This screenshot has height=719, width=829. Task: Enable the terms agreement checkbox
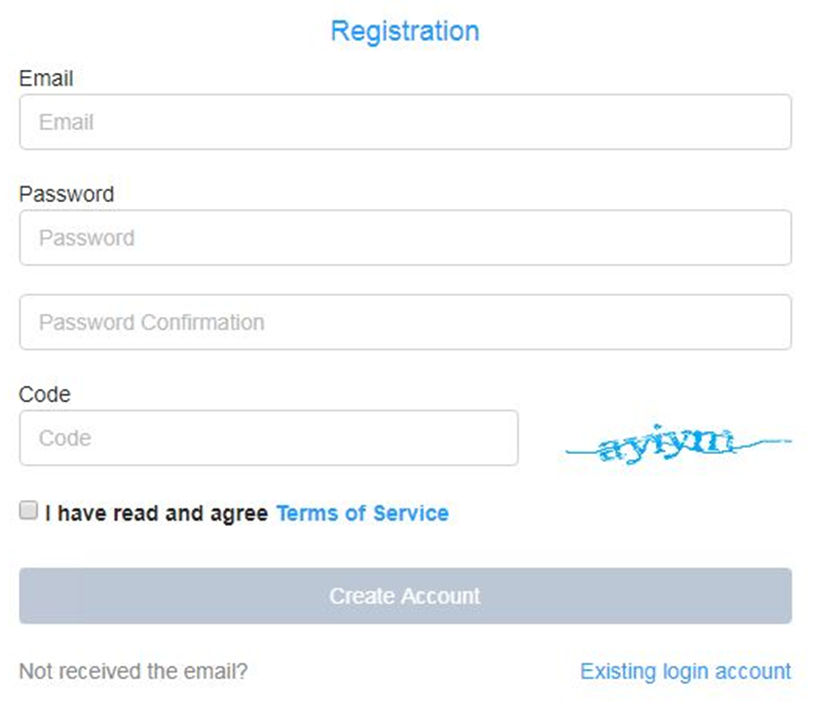[29, 511]
